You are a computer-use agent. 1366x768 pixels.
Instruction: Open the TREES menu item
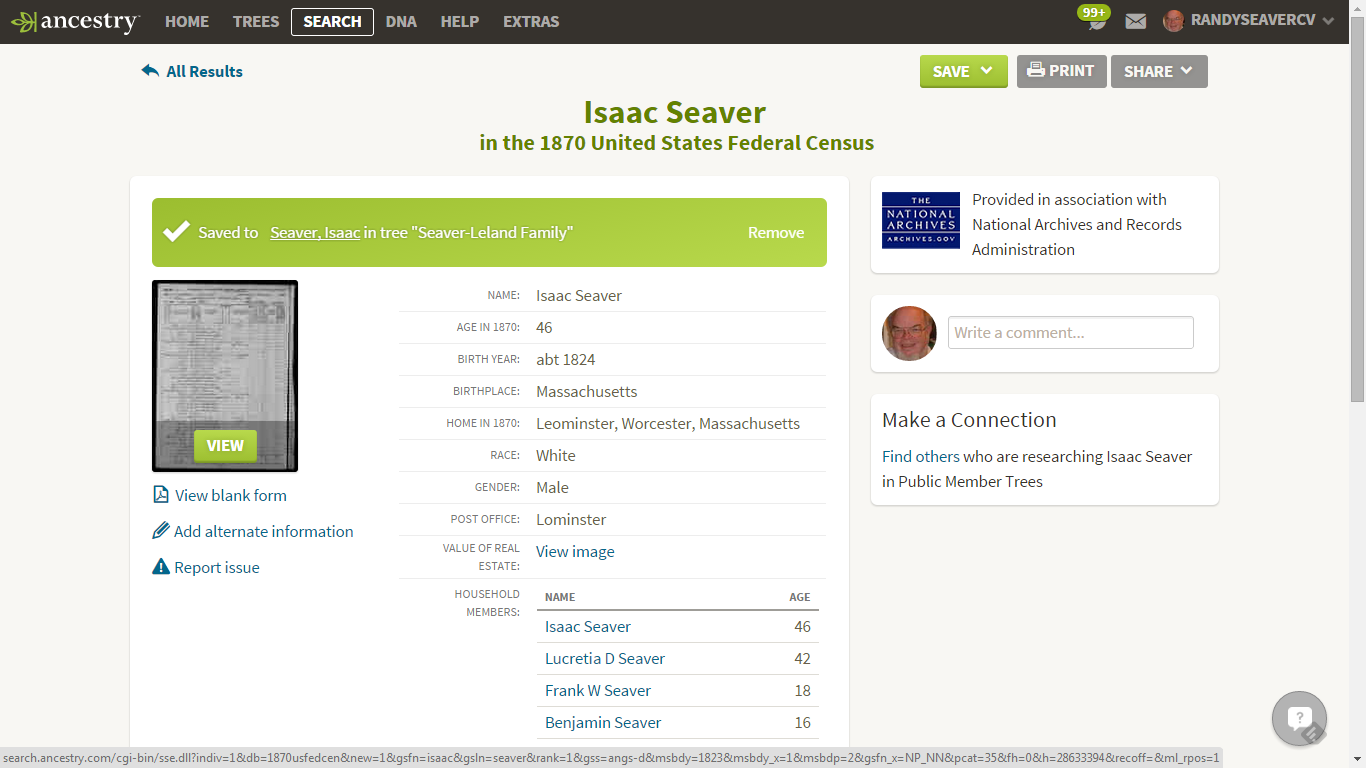coord(255,21)
